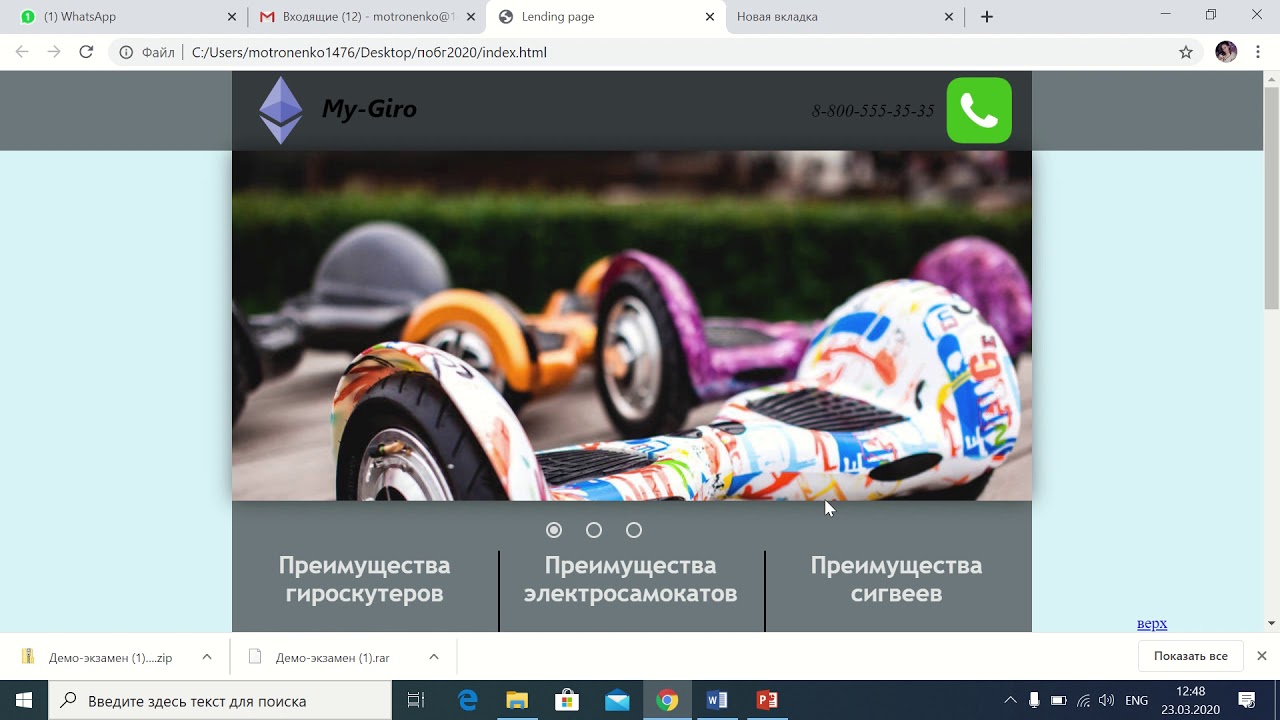Screen dimensions: 1280x720
Task: Switch the ENG input language
Action: click(x=1137, y=700)
